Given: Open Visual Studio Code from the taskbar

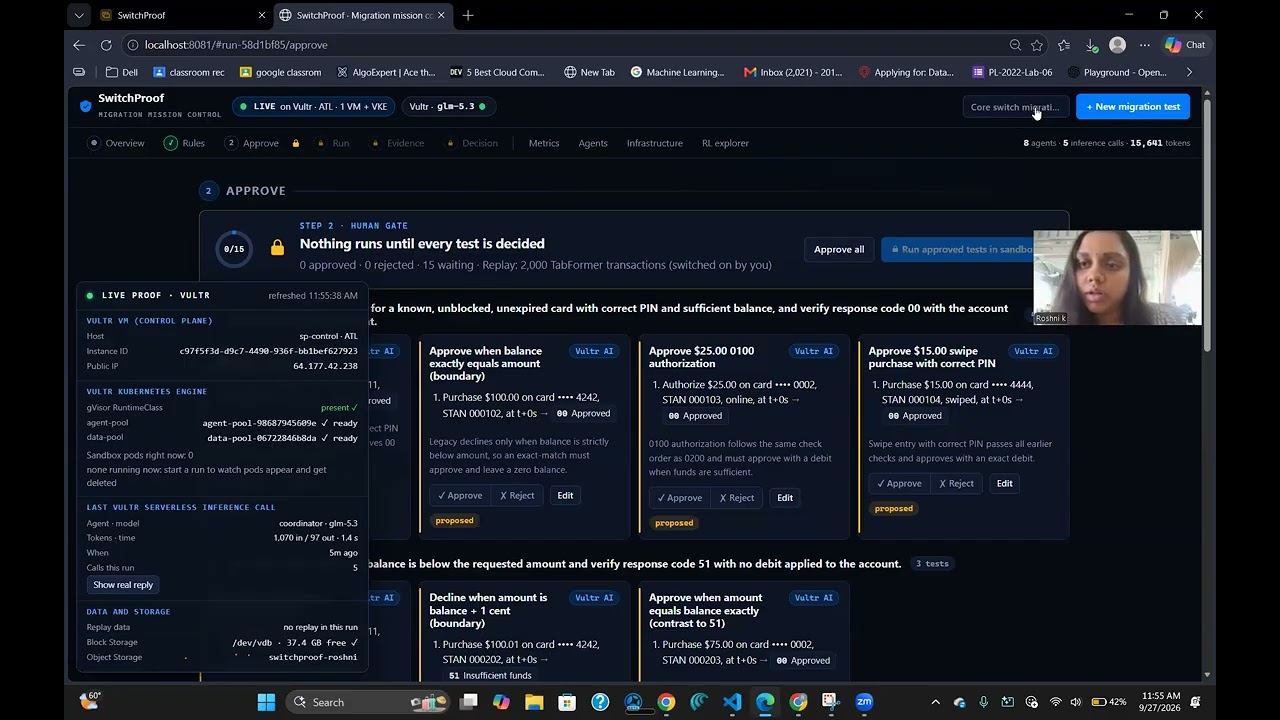Looking at the screenshot, I should (732, 702).
